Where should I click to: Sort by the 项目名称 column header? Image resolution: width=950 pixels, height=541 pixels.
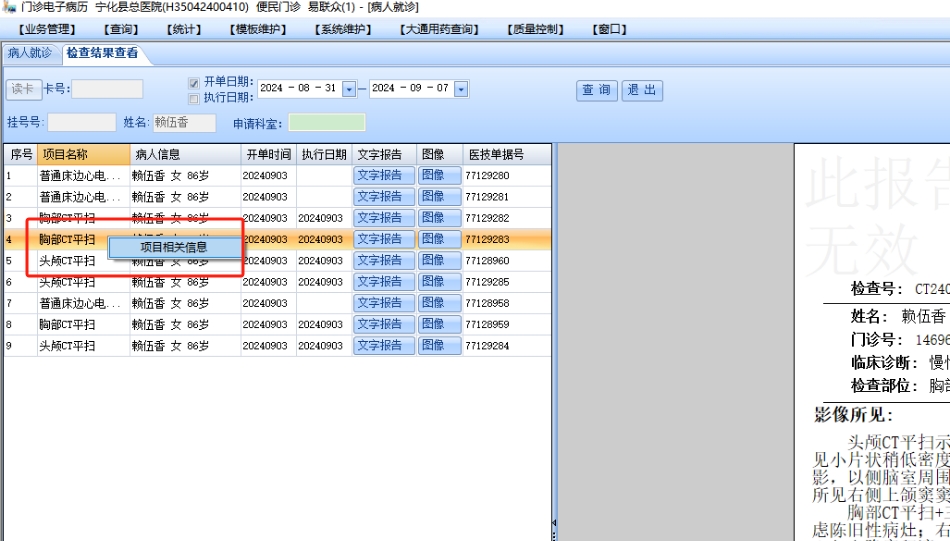[84, 154]
